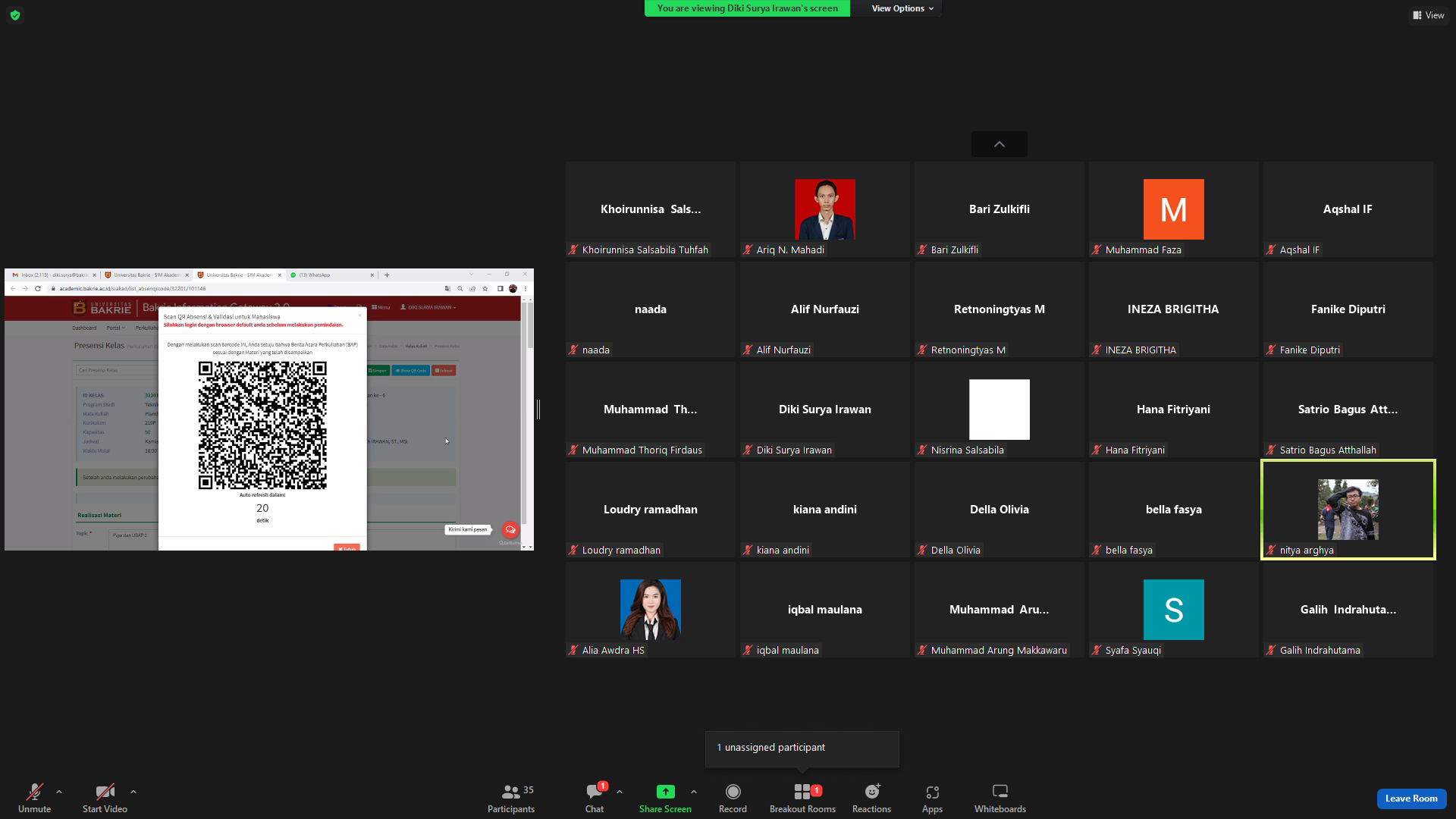Screen dimensions: 1456x819
Task: Switch to the WhatsApp browser tab
Action: click(331, 275)
